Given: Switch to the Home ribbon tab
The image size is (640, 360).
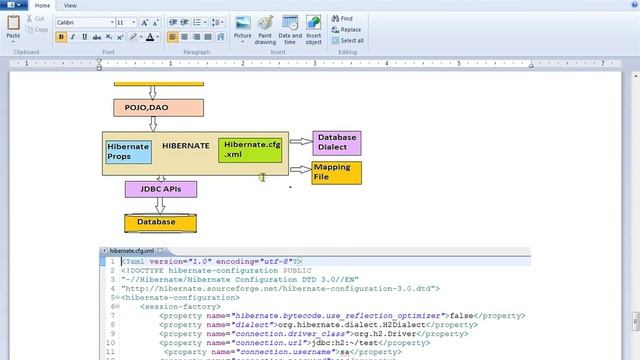Looking at the screenshot, I should pyautogui.click(x=42, y=5).
